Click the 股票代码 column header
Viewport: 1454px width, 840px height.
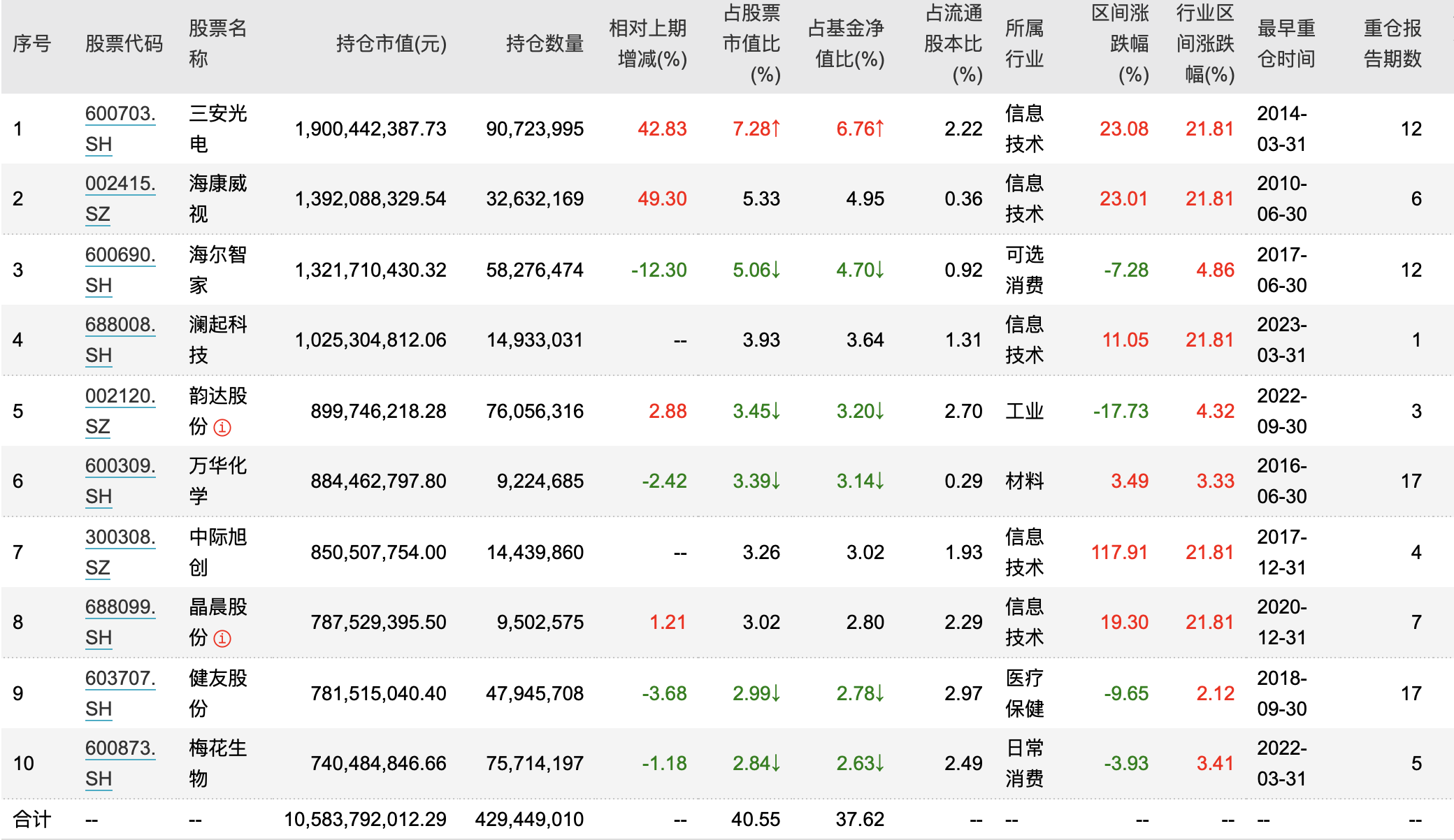(124, 43)
